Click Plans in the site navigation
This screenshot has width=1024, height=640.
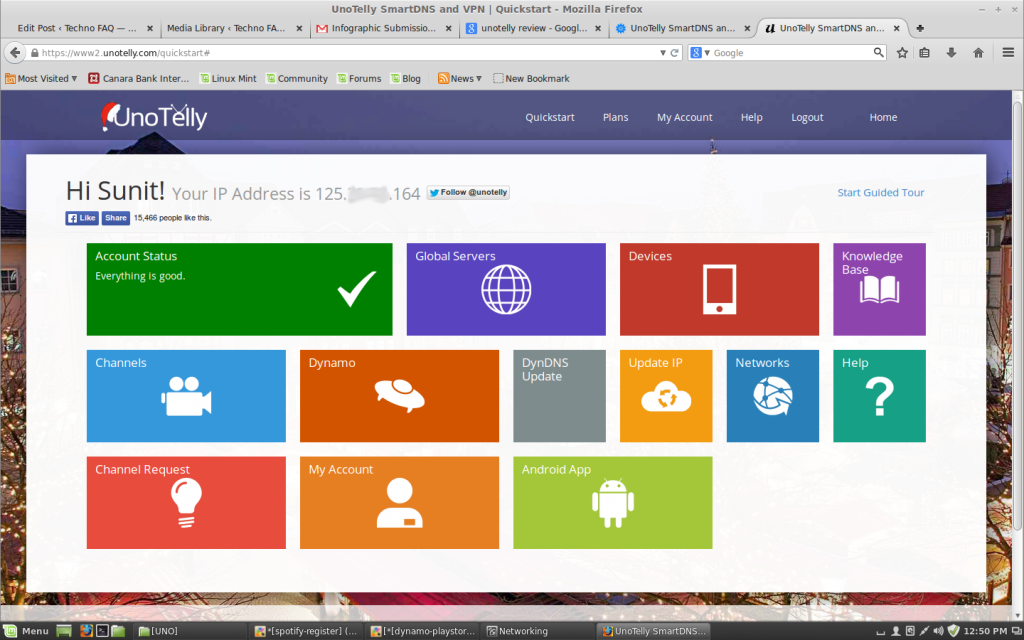tap(615, 117)
